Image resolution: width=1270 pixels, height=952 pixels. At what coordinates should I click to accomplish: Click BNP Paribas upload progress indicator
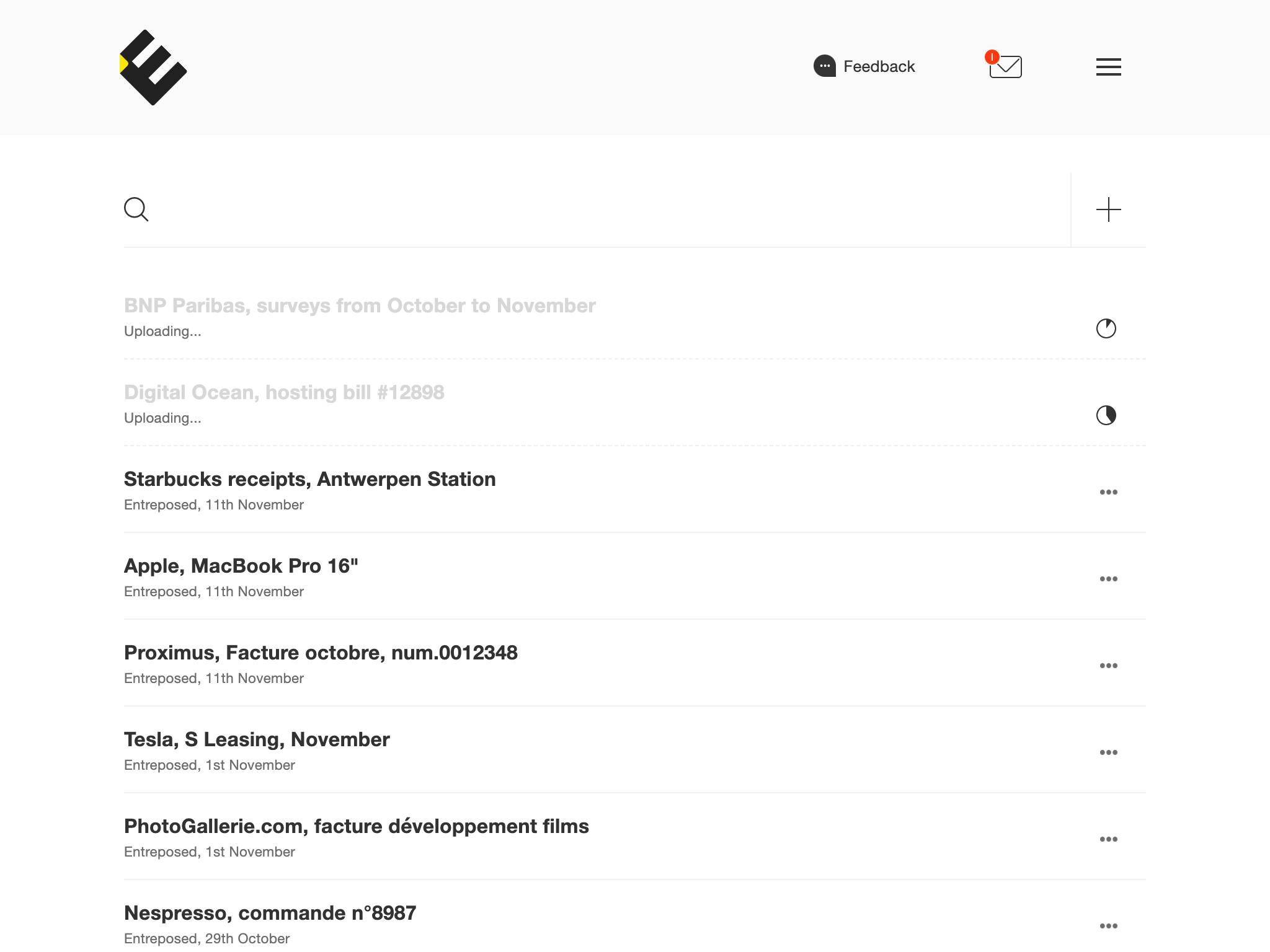coord(1106,328)
